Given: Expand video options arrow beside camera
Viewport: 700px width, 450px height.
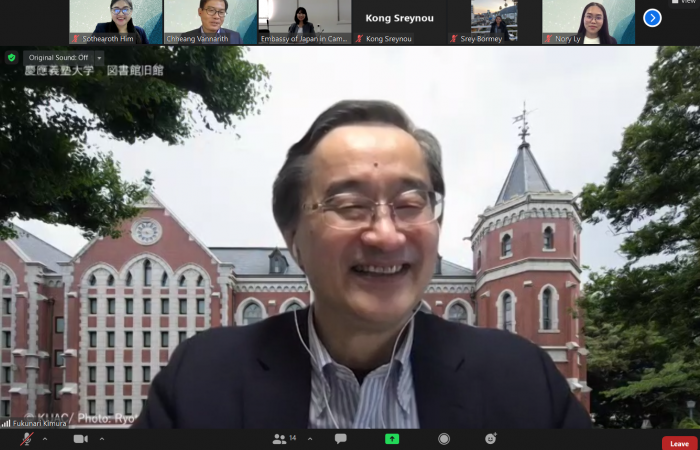Looking at the screenshot, I should [x=101, y=439].
